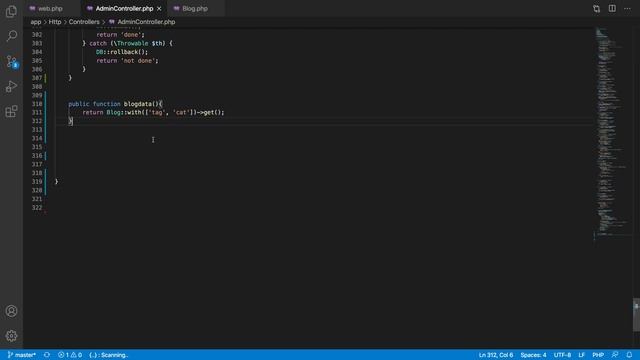640x360 pixels.
Task: Click the vertical scrollbar thumb in editor
Action: pyautogui.click(x=636, y=315)
